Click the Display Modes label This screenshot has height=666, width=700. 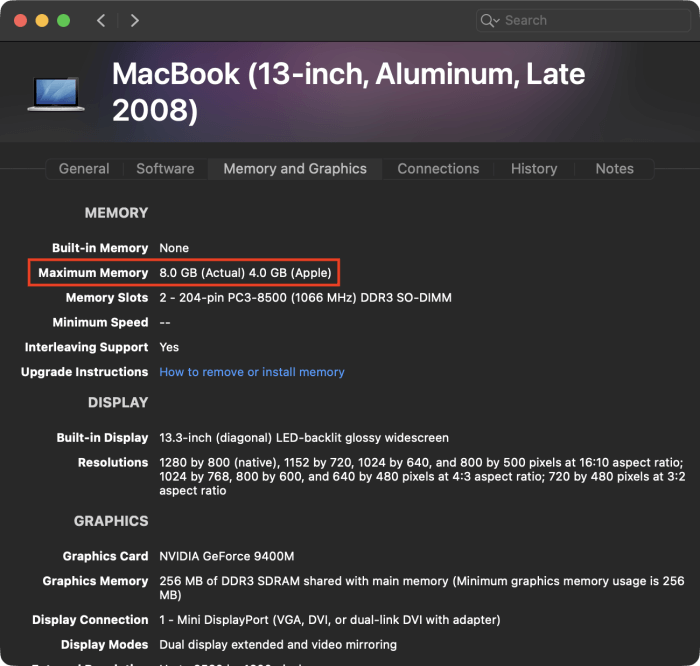(x=104, y=645)
